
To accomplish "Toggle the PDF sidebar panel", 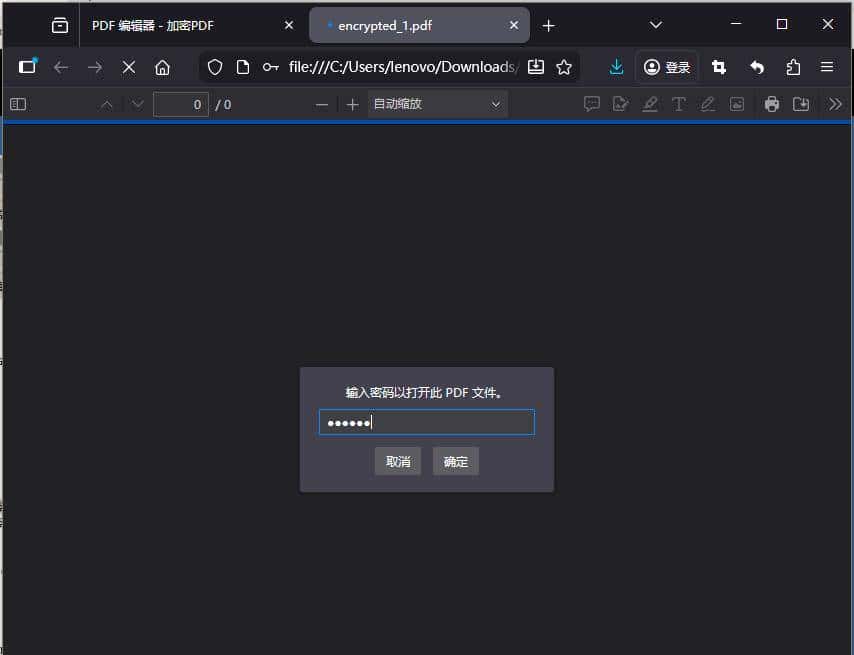I will [x=17, y=103].
